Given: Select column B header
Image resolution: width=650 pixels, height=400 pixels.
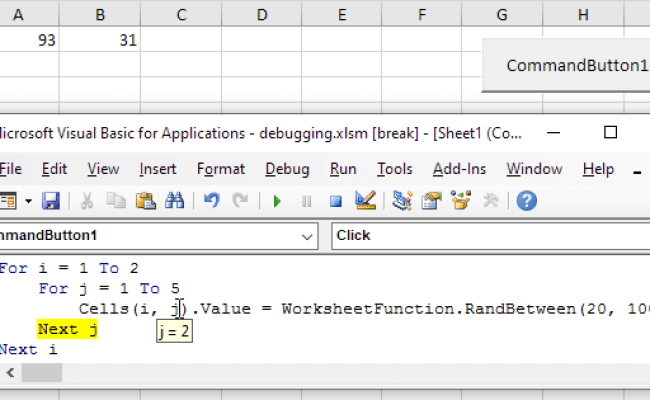Looking at the screenshot, I should click(100, 15).
